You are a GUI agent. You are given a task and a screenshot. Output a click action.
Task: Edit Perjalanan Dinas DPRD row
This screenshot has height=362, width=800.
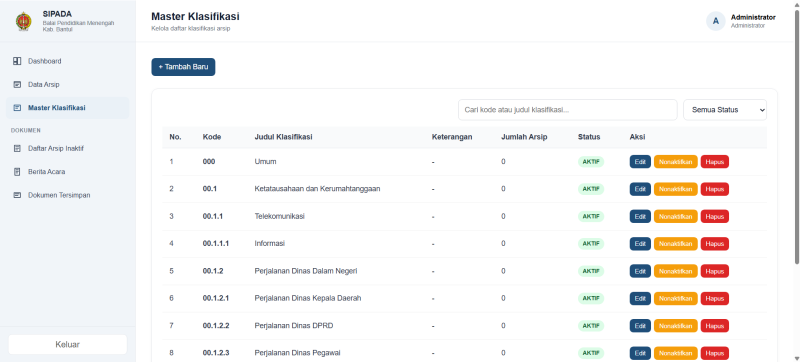[x=640, y=326]
